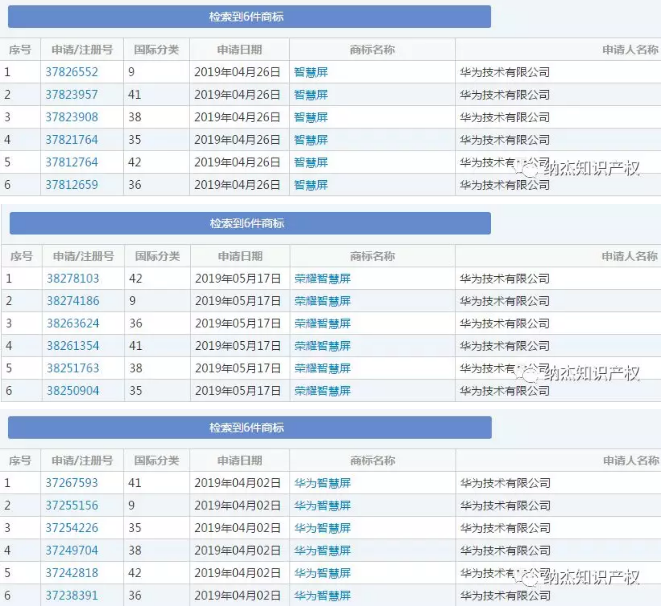Click the second table's 检索到6件商标 banner

[250, 223]
